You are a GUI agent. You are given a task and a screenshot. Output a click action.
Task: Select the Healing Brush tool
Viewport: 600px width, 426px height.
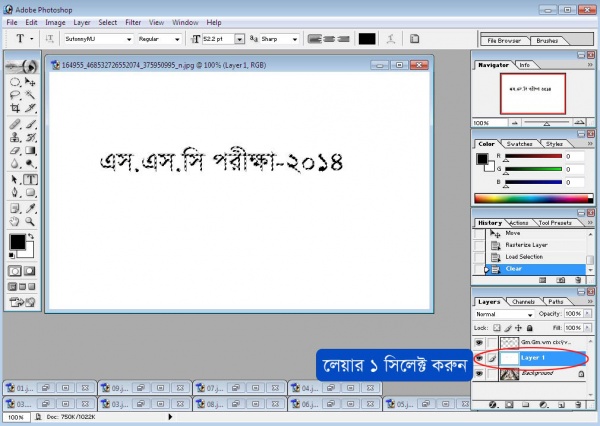click(15, 124)
